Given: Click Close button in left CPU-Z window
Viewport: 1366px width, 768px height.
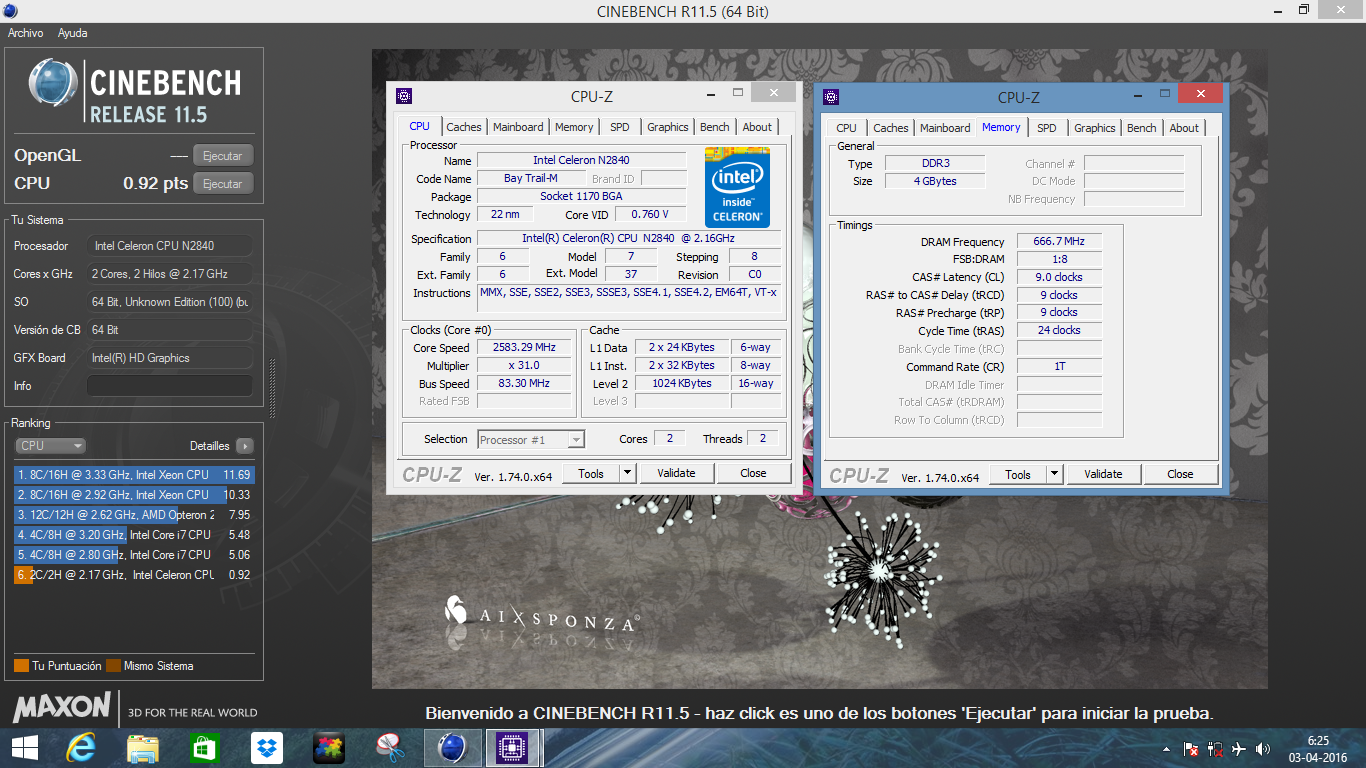Looking at the screenshot, I should coord(753,473).
